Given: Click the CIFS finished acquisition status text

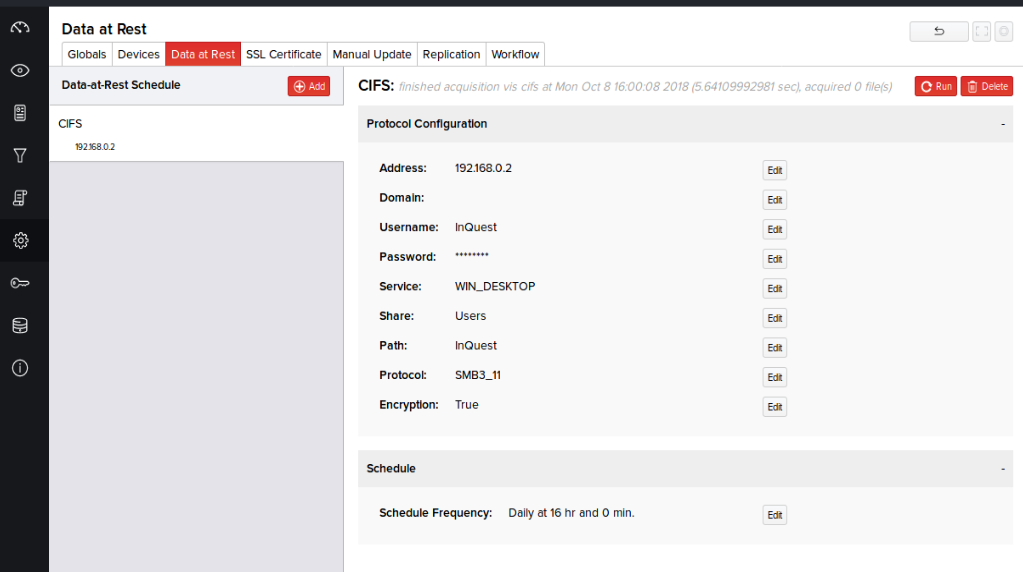Looking at the screenshot, I should (645, 87).
